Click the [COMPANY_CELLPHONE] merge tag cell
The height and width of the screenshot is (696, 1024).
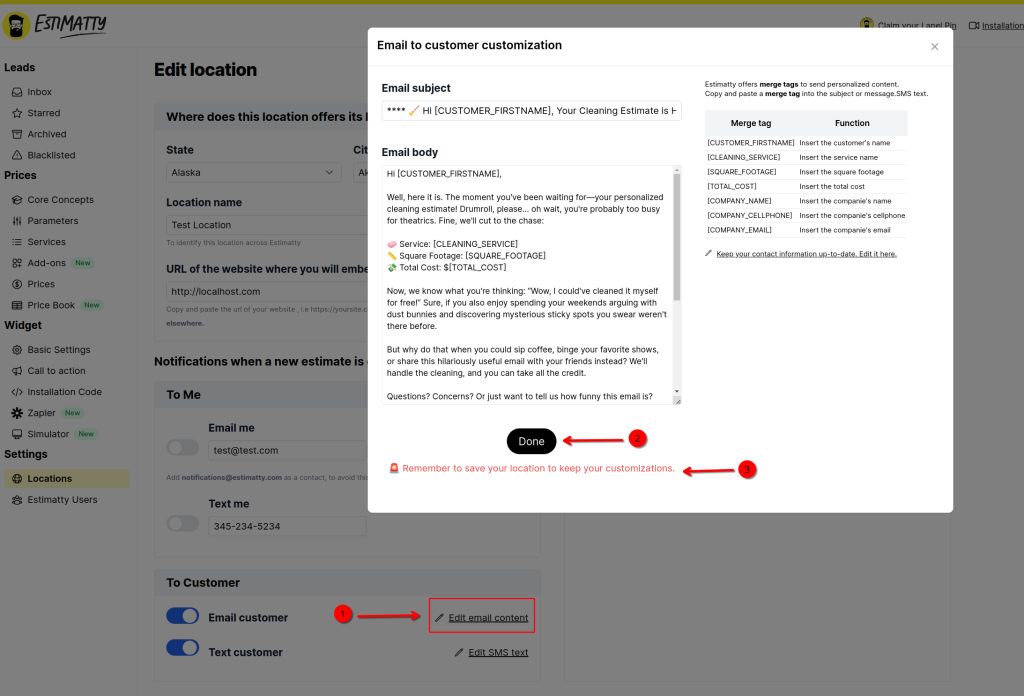tap(751, 215)
